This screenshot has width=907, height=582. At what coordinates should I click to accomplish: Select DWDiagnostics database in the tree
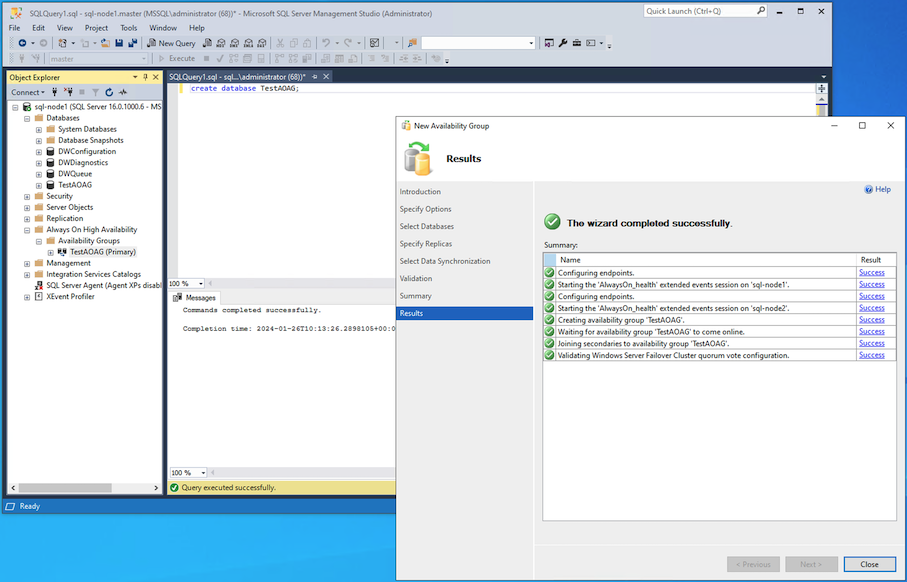click(x=83, y=163)
